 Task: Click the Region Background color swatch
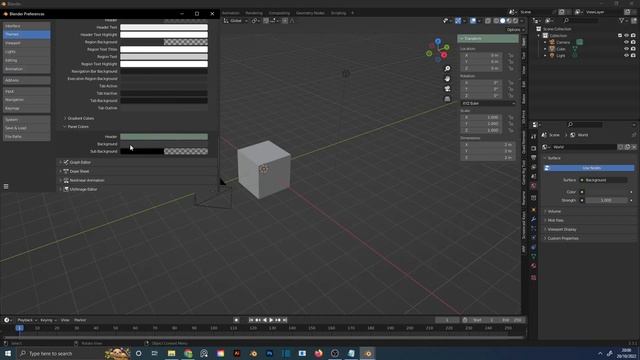164,42
